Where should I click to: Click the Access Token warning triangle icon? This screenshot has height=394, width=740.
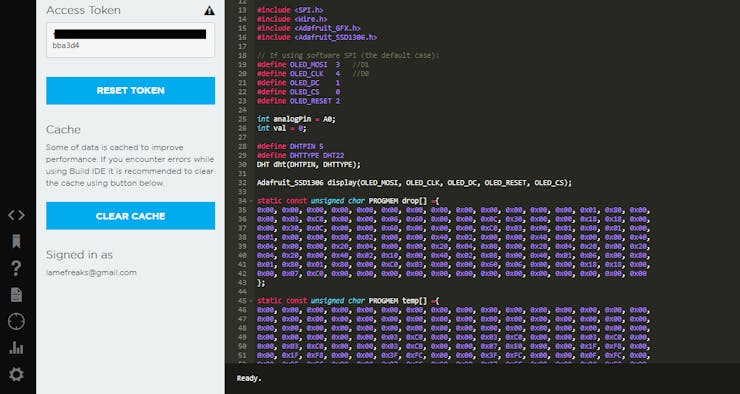(210, 10)
